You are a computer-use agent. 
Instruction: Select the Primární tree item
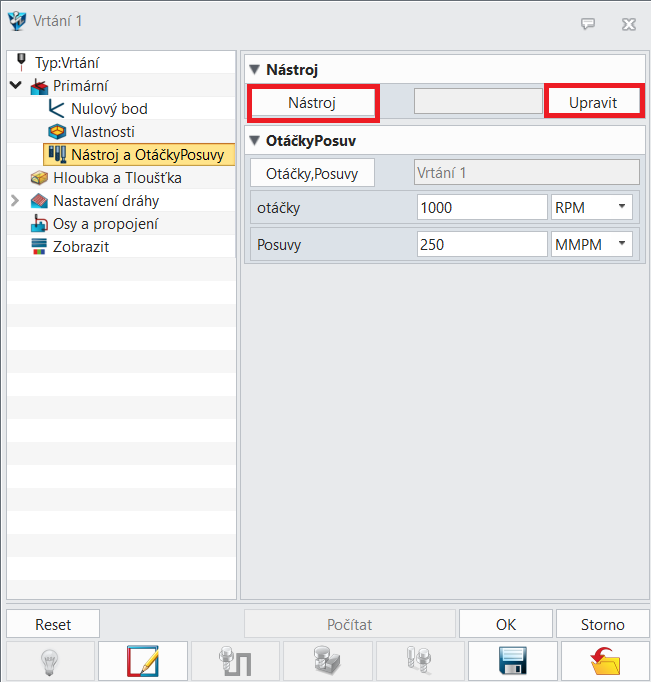(x=80, y=86)
